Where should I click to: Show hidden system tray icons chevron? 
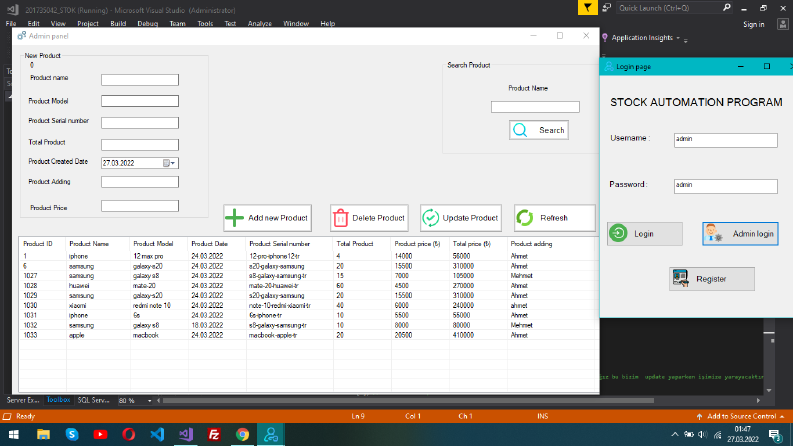pos(675,434)
